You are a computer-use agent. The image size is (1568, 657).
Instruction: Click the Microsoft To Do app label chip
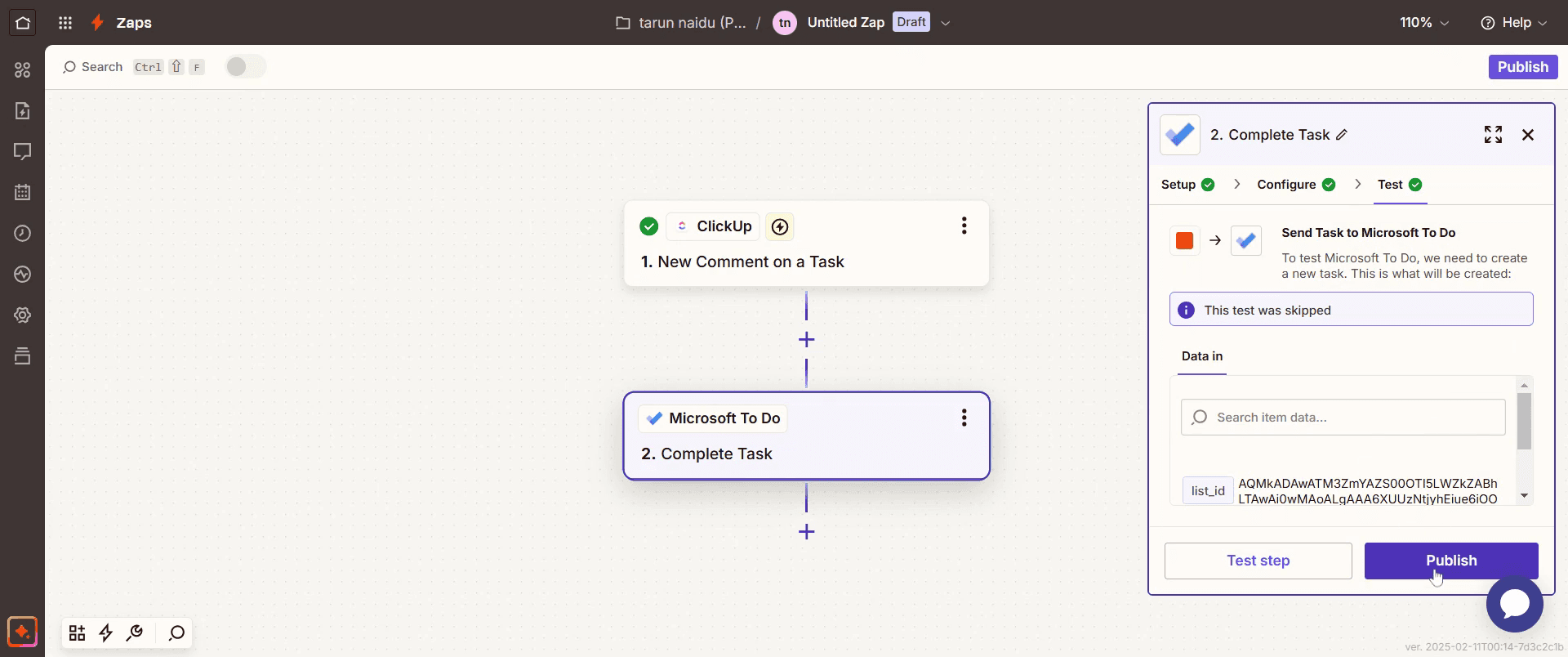[713, 418]
